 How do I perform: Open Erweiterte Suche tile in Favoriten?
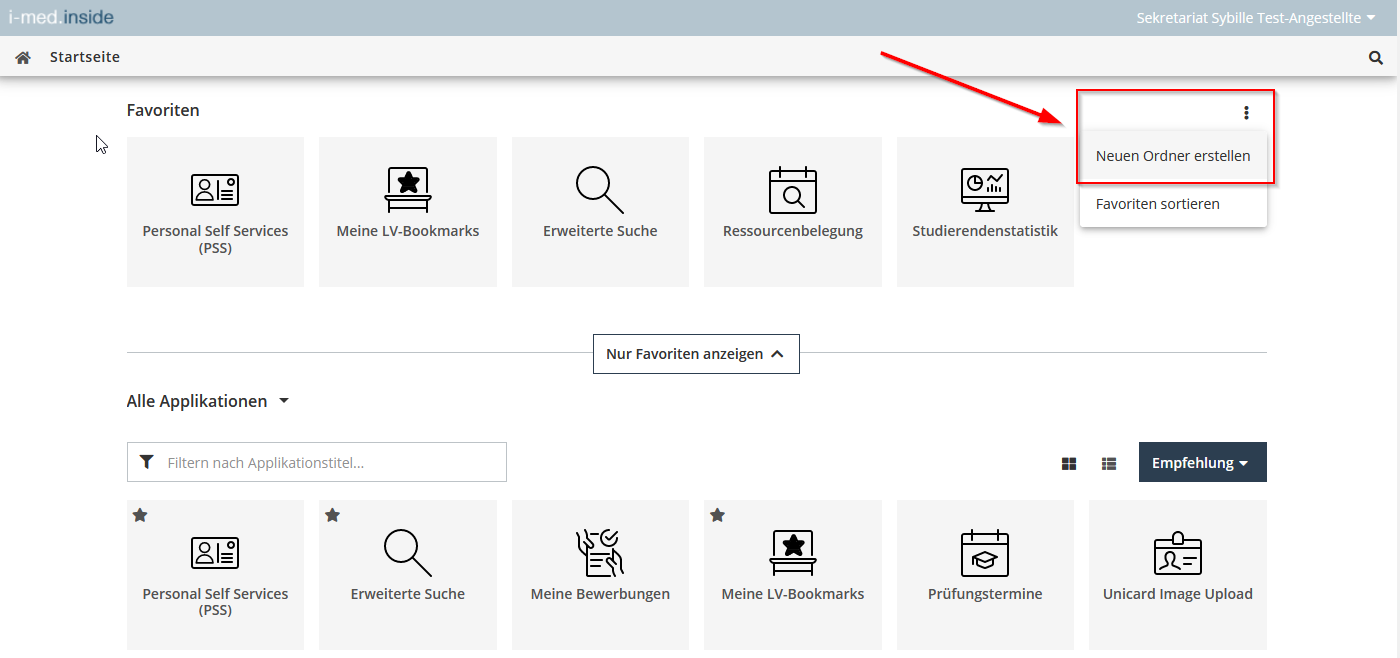coord(600,212)
